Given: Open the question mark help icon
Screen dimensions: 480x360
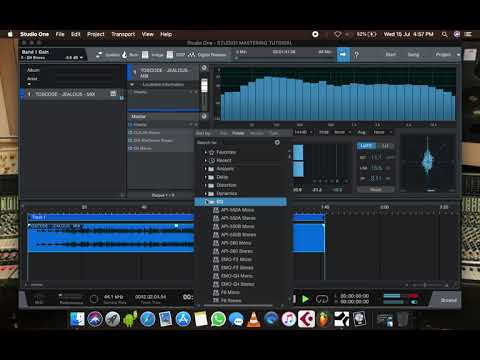Looking at the screenshot, I should click(356, 55).
